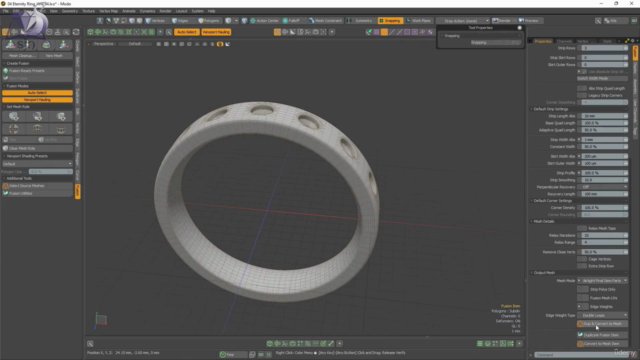
Task: Open the Texture menu
Action: [88, 11]
